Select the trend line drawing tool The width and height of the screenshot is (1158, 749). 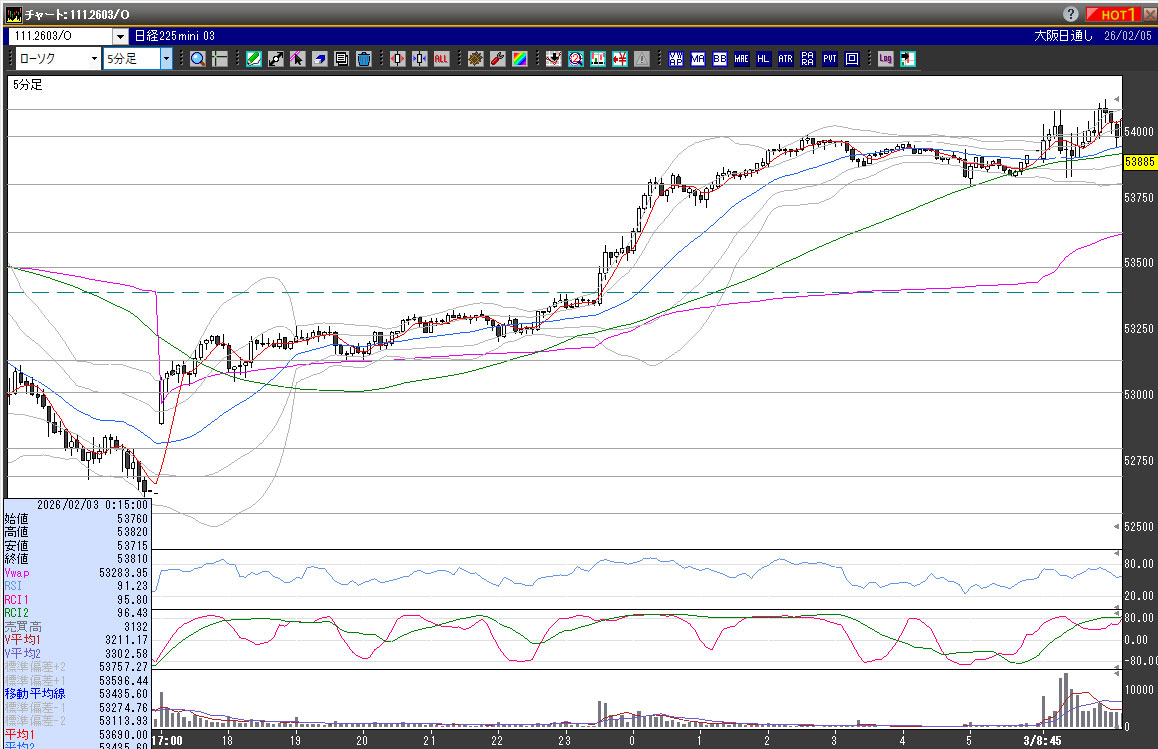click(x=275, y=59)
